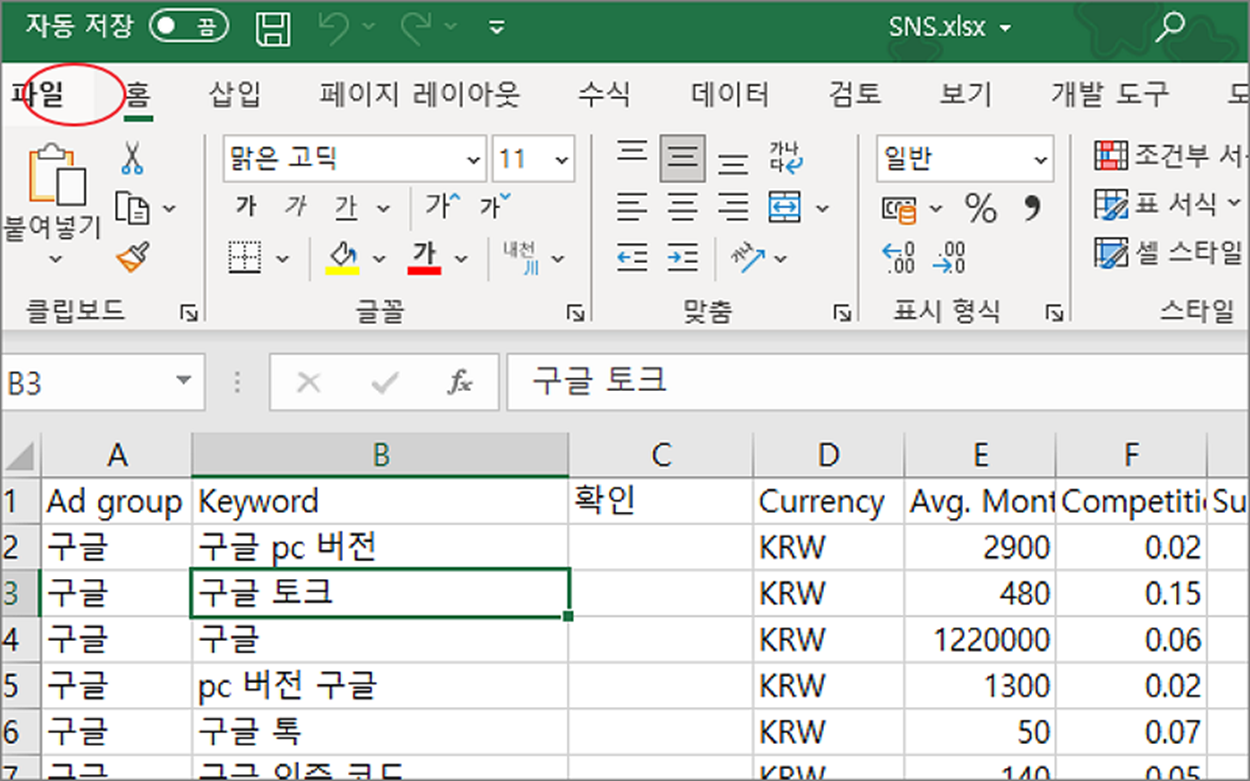Click the text Orientation icon
Image resolution: width=1250 pixels, height=781 pixels.
click(748, 258)
